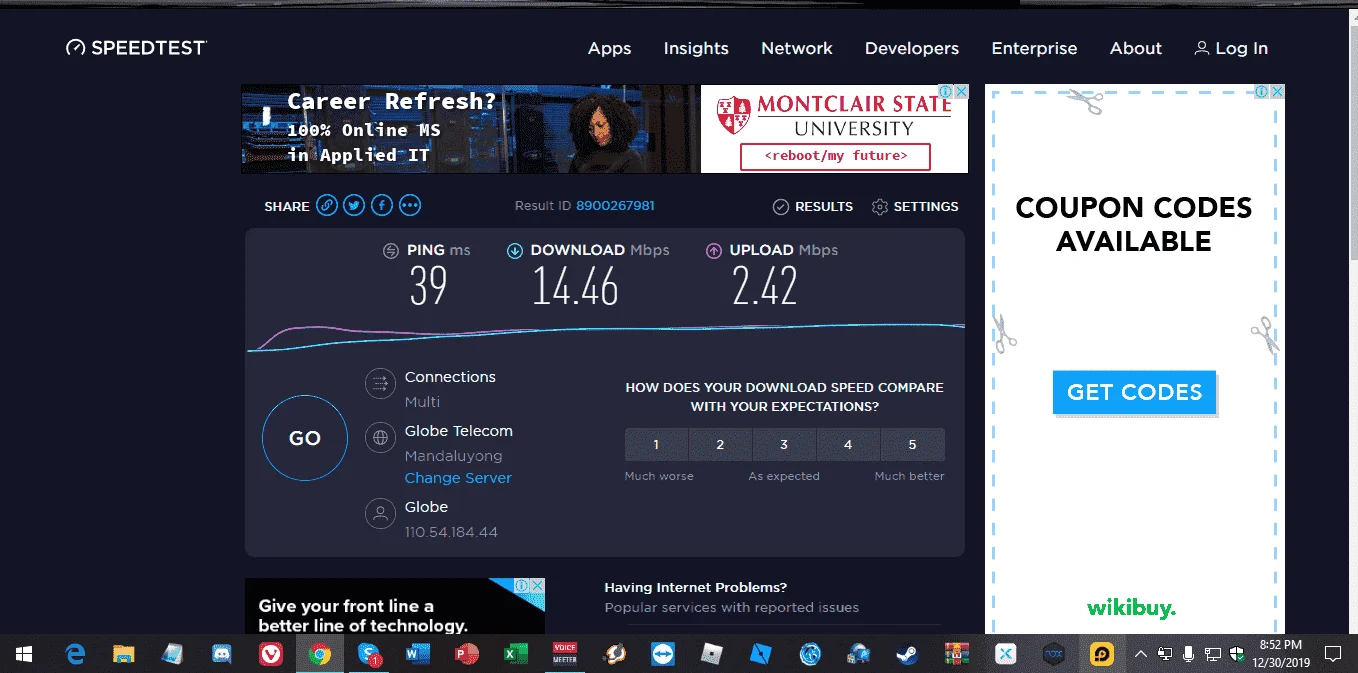Open Excel from taskbar
1358x673 pixels.
pos(516,654)
